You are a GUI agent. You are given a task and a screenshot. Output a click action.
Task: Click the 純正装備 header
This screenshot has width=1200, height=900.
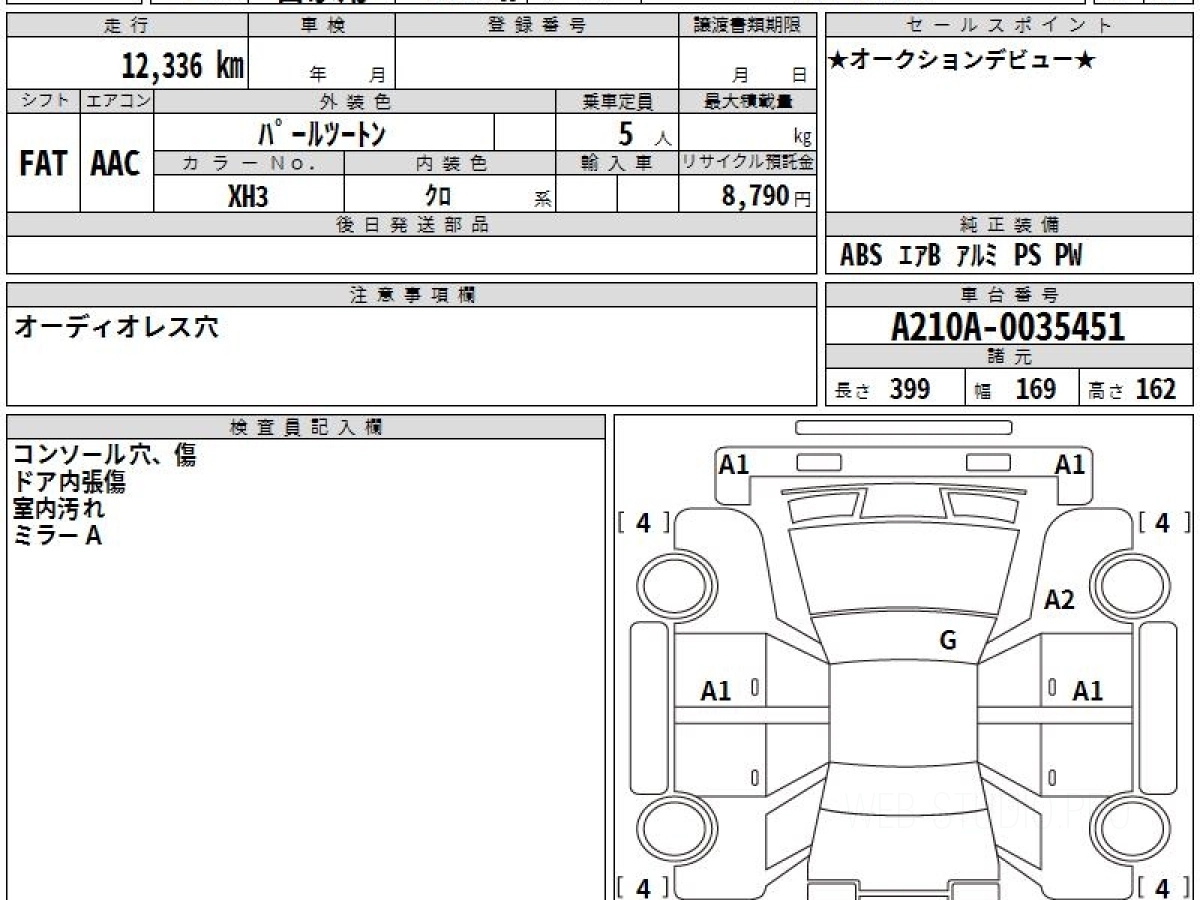tap(1010, 225)
